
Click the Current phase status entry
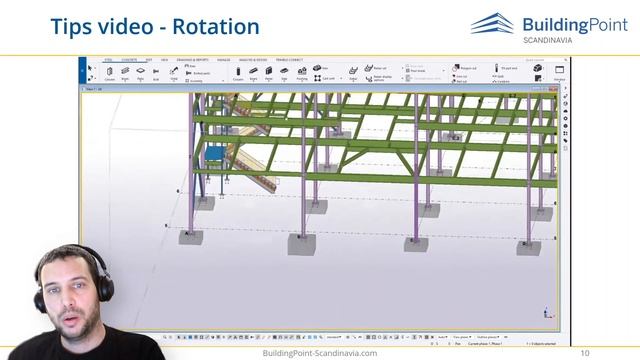tap(485, 344)
